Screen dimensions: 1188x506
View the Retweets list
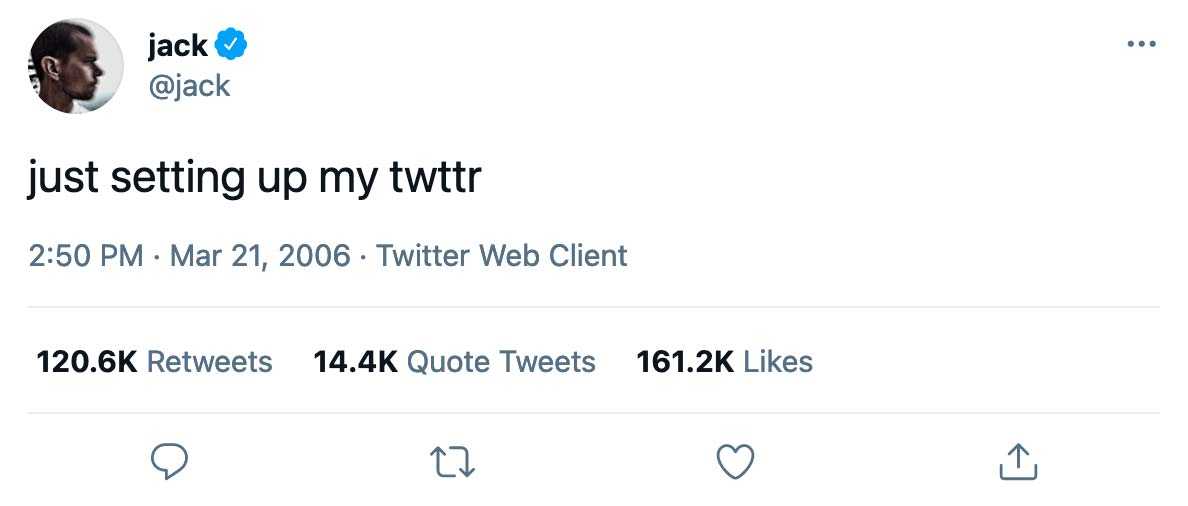point(209,361)
